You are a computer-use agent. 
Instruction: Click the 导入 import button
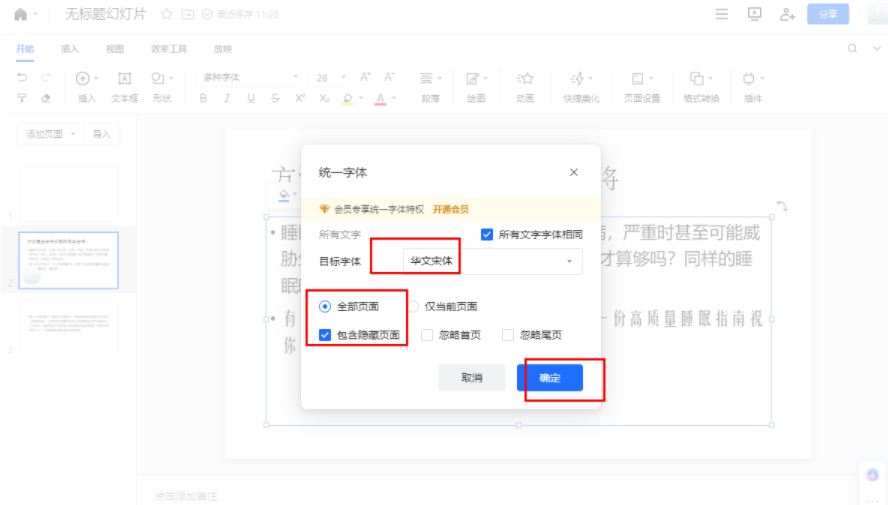coord(102,134)
